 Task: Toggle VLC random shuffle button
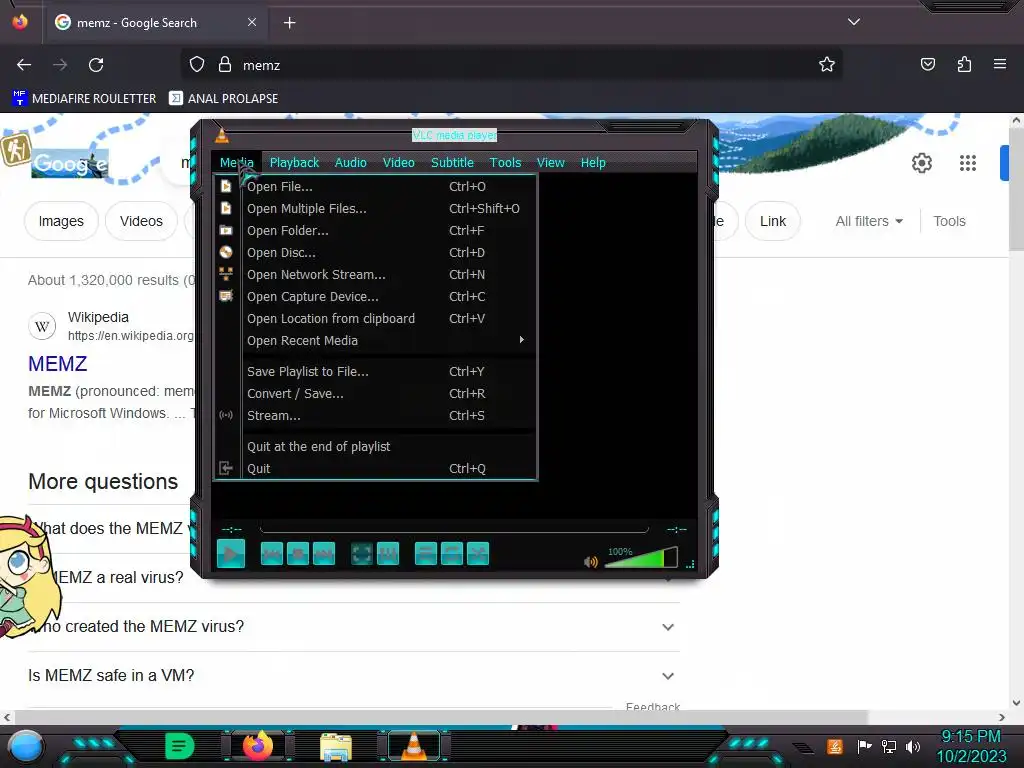pyautogui.click(x=478, y=554)
